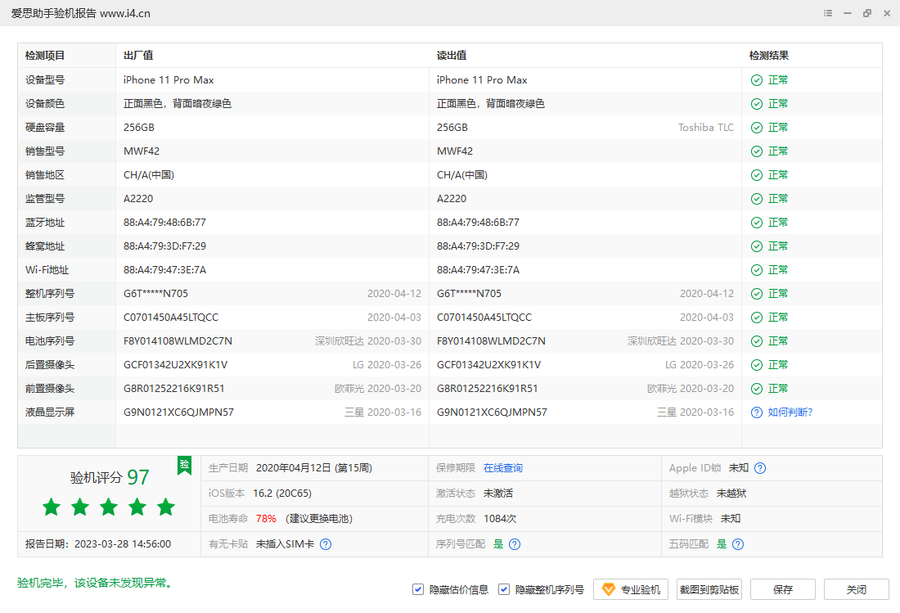Save the report with 保存
Viewport: 900px width, 613px height.
click(782, 589)
